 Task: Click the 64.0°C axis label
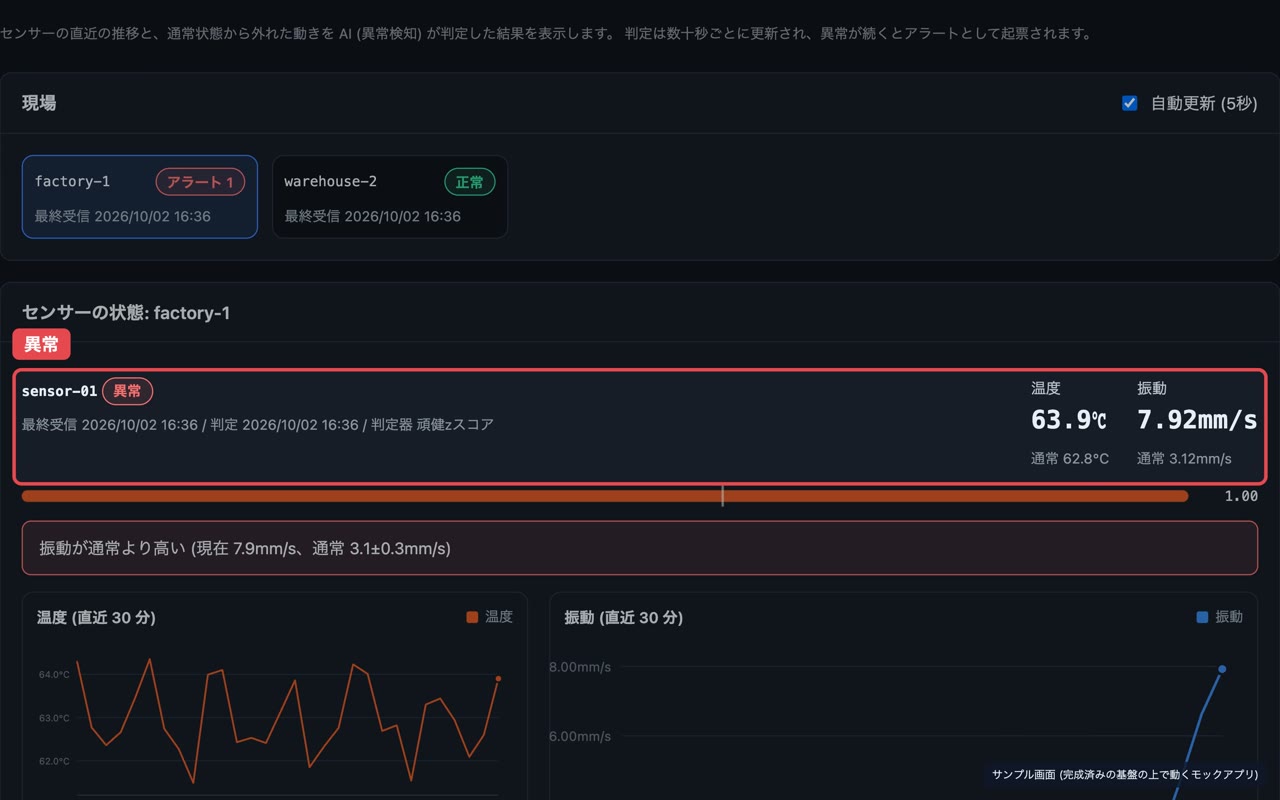pyautogui.click(x=54, y=675)
